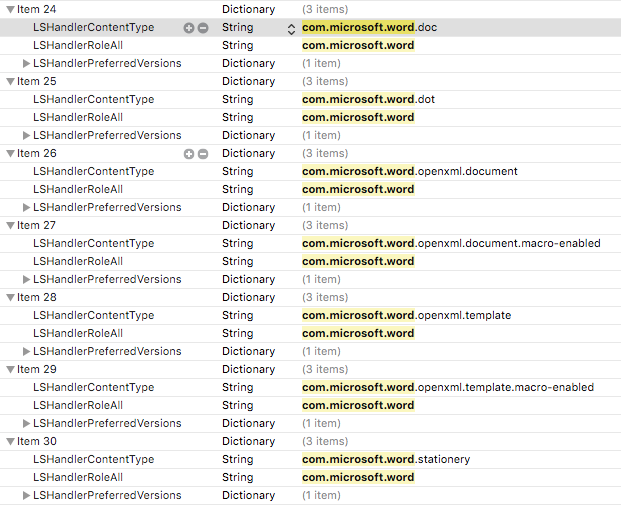Screen dimensions: 621x508
Task: Select value com.microsoft.word.openxml.document
Action: (x=410, y=171)
